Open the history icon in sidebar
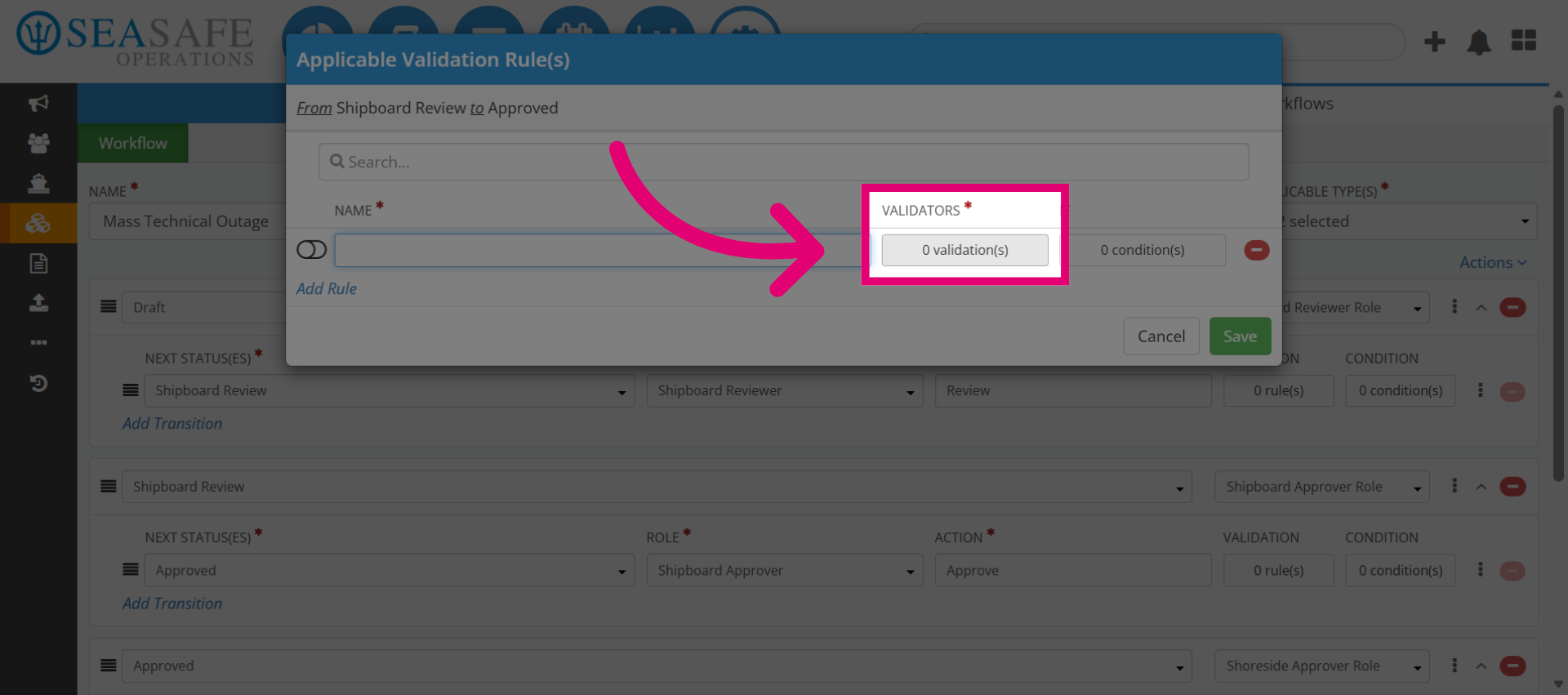The height and width of the screenshot is (695, 1568). tap(38, 382)
